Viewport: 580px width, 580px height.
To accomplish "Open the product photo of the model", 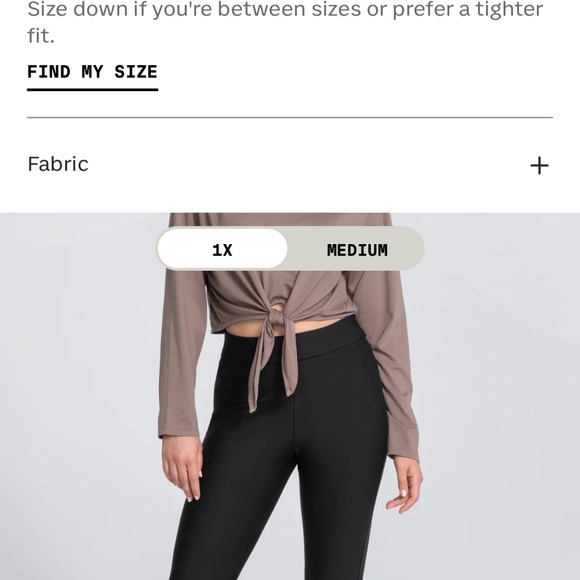I will pos(290,396).
